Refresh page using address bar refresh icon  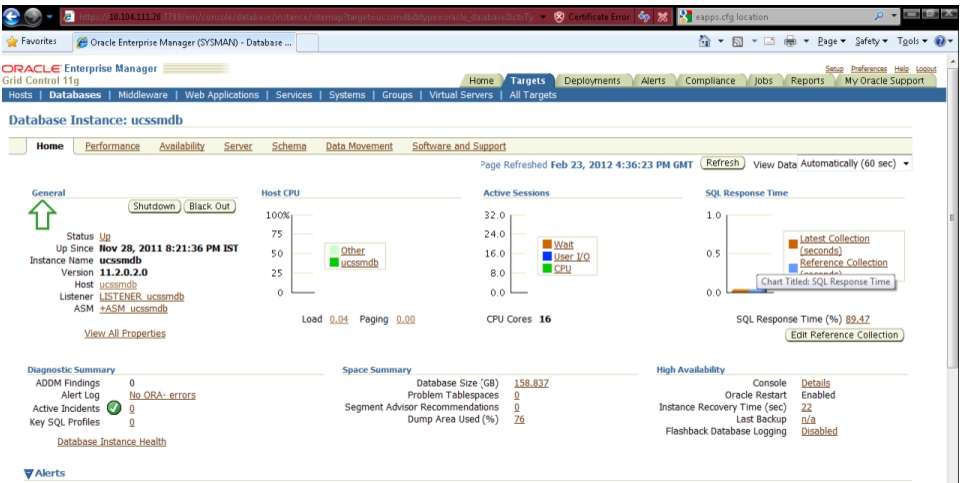pos(644,17)
